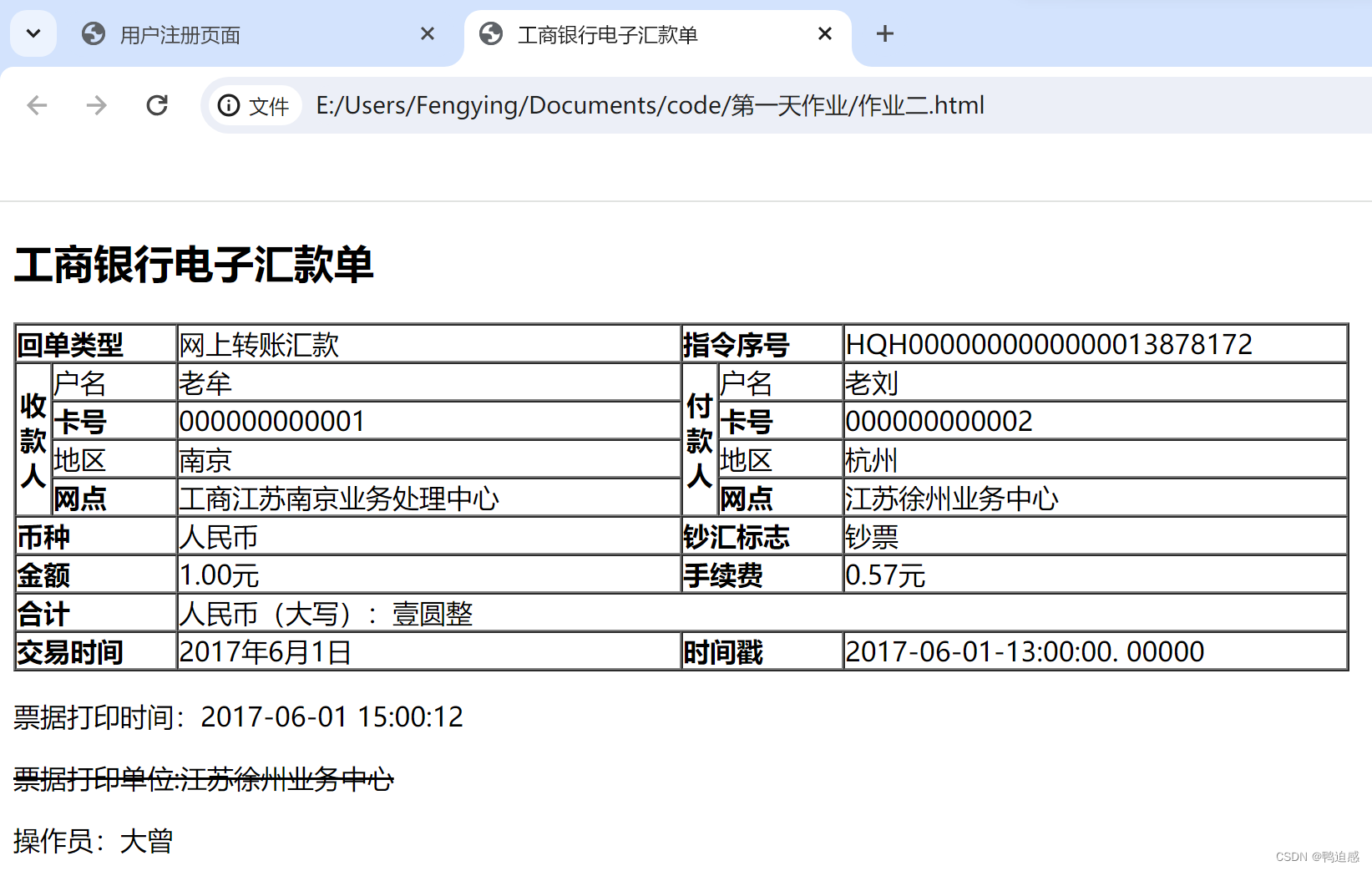Click the address bar file URL

pos(650,105)
